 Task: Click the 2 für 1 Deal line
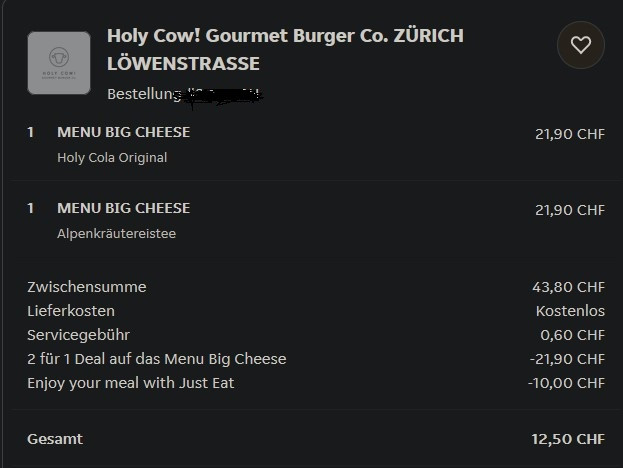pyautogui.click(x=157, y=359)
